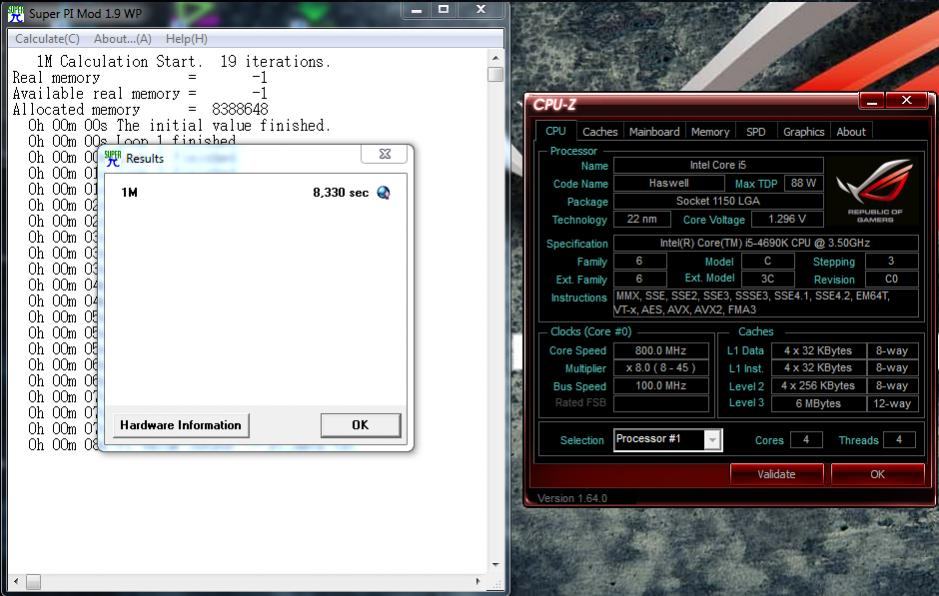Viewport: 939px width, 596px height.
Task: Click the horizontal scrollbar thumb in Super PI
Action: tap(34, 582)
